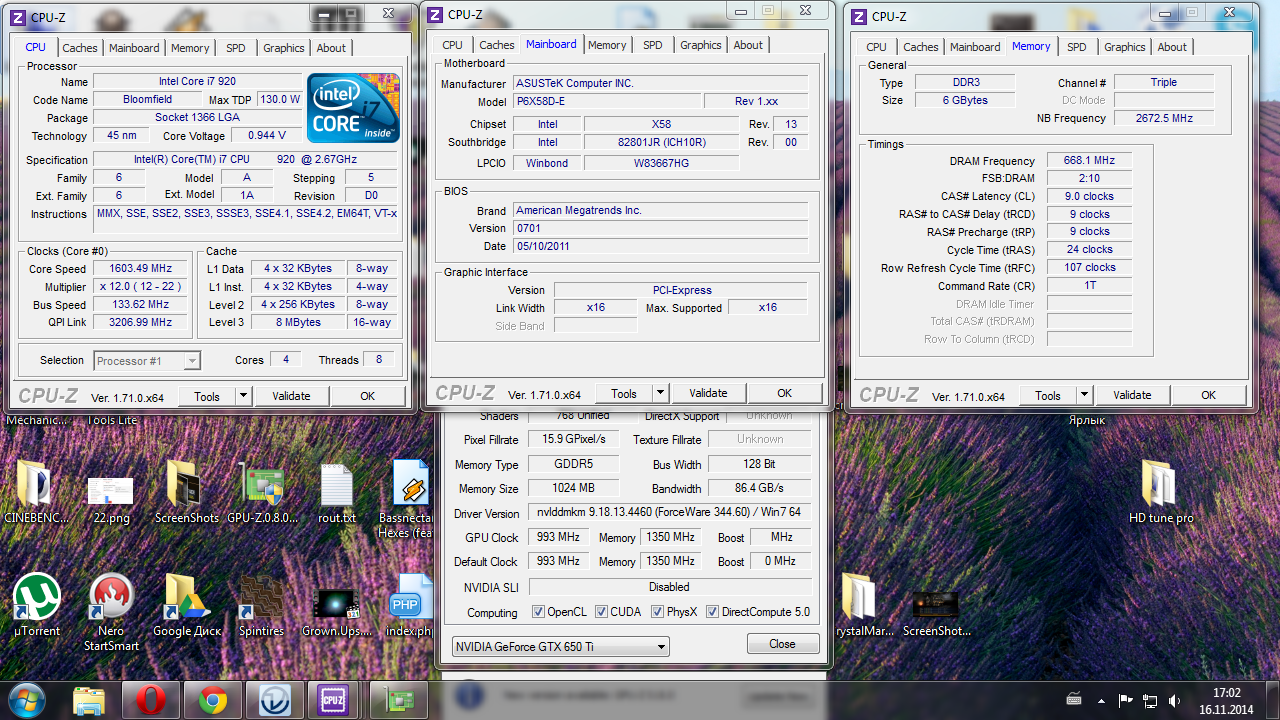Image resolution: width=1280 pixels, height=720 pixels.
Task: Uncheck the DirectCompute 5.0 checkbox
Action: (713, 612)
